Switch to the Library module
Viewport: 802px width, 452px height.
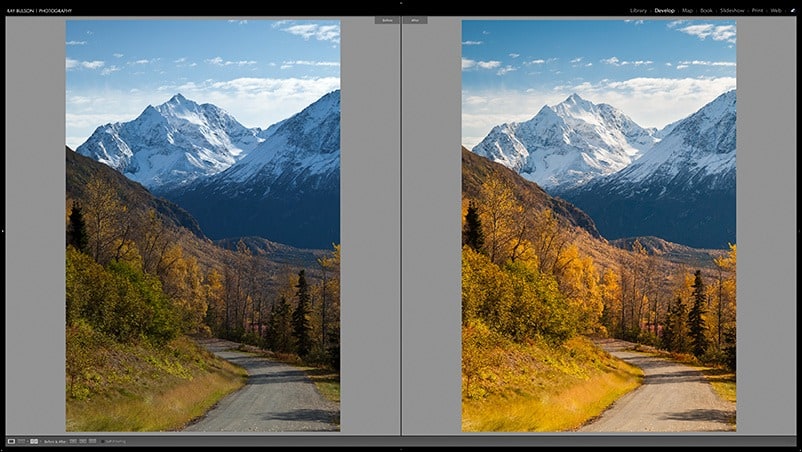click(638, 10)
